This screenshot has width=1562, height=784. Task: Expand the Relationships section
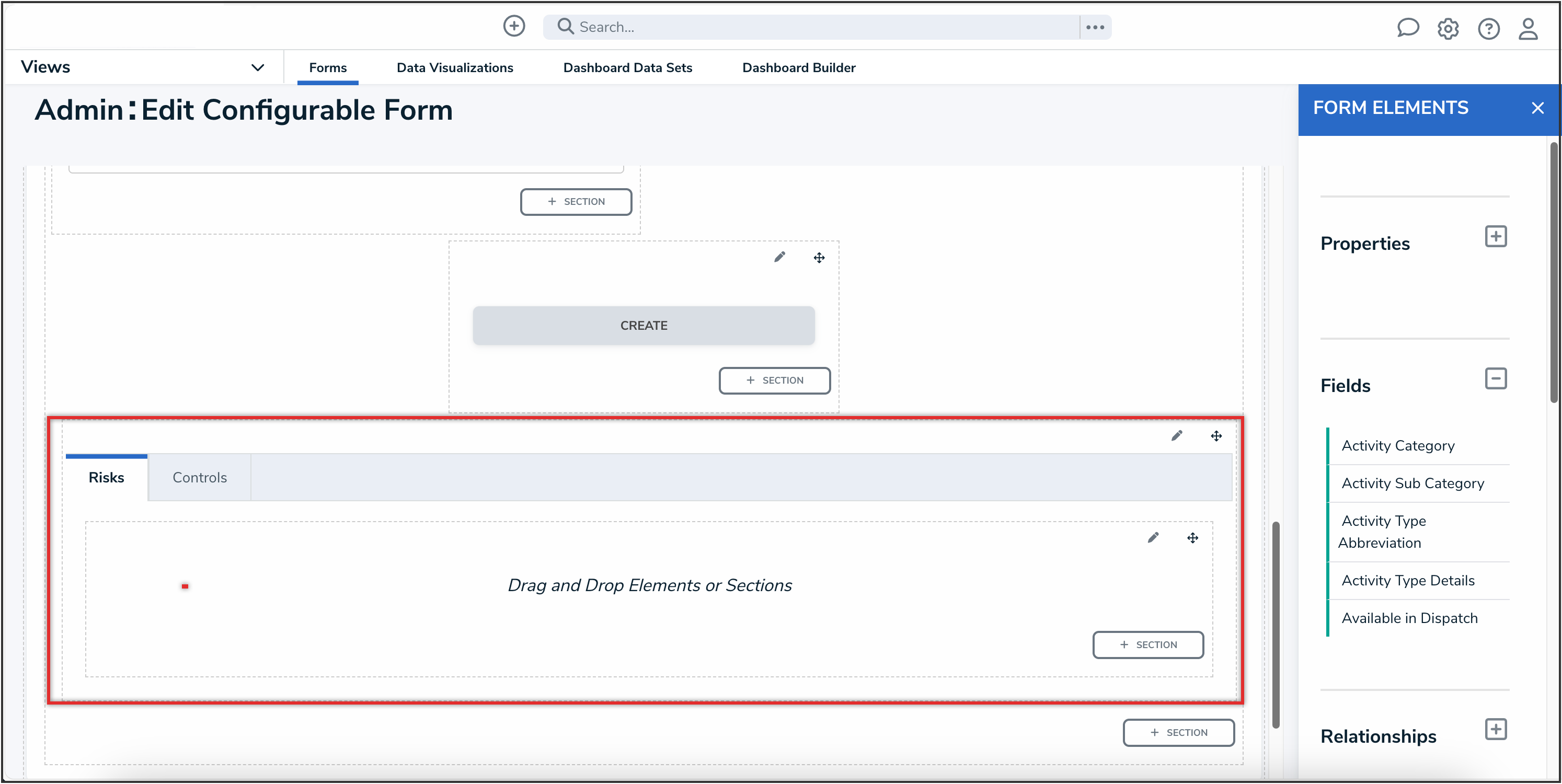(x=1495, y=729)
